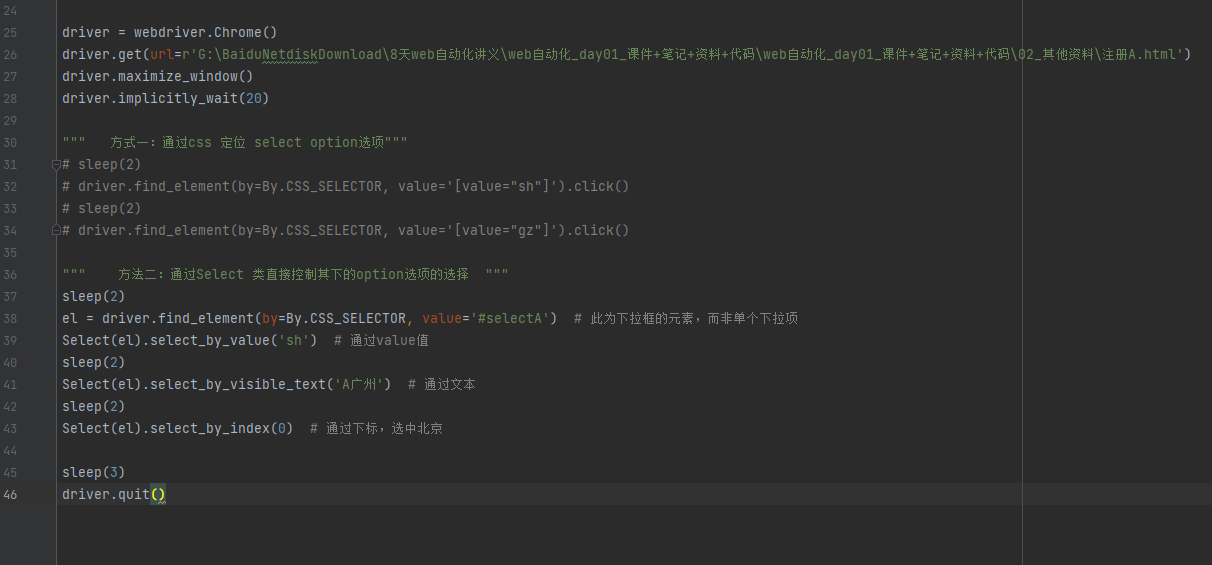Toggle the fold marker beside line 34
The width and height of the screenshot is (1212, 565).
(57, 231)
